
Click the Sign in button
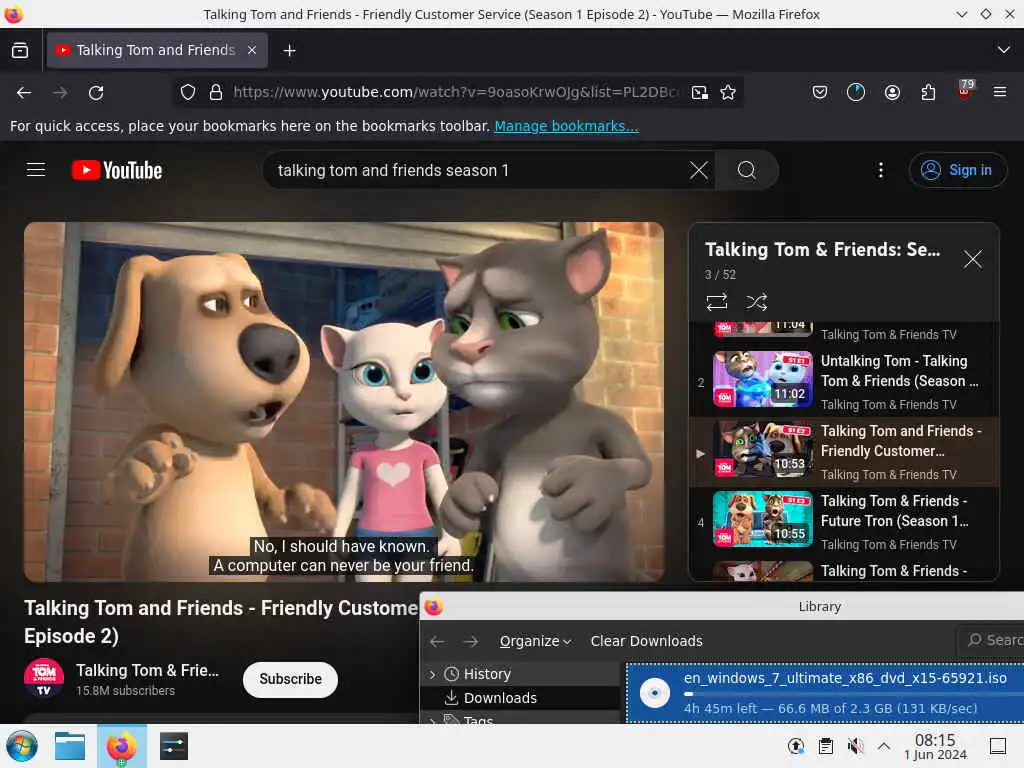(957, 170)
